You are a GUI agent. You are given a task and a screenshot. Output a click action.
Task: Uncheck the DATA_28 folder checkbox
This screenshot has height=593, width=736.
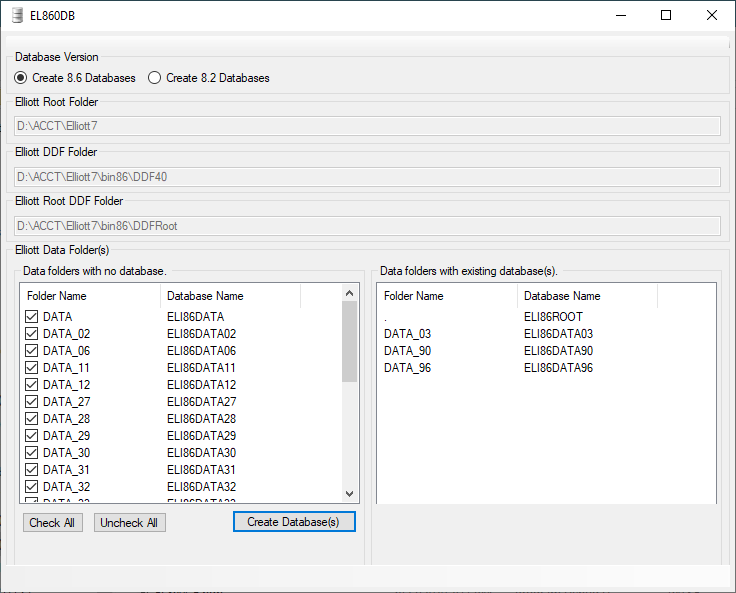point(31,418)
